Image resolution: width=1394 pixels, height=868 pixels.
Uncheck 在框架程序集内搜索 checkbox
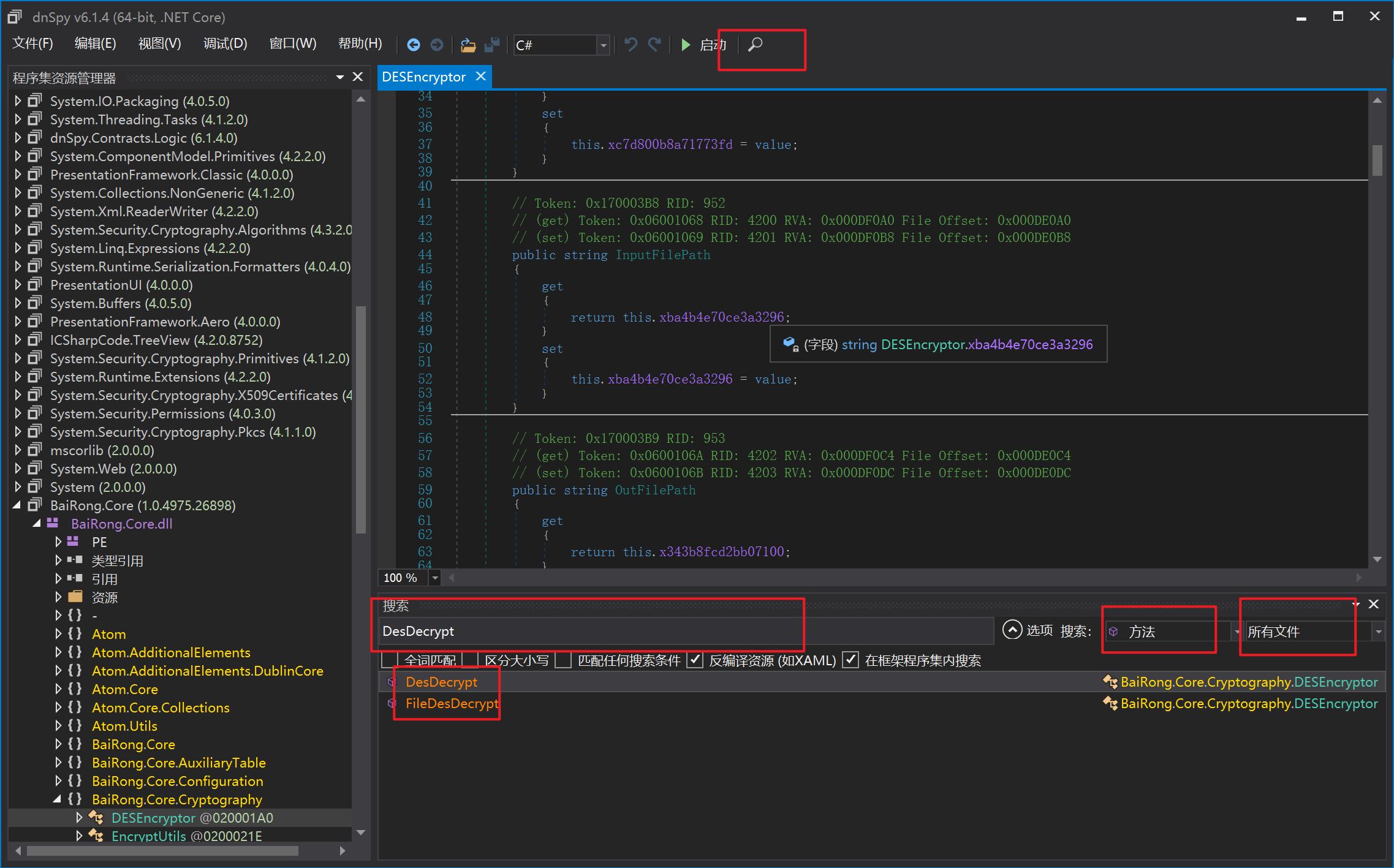850,660
